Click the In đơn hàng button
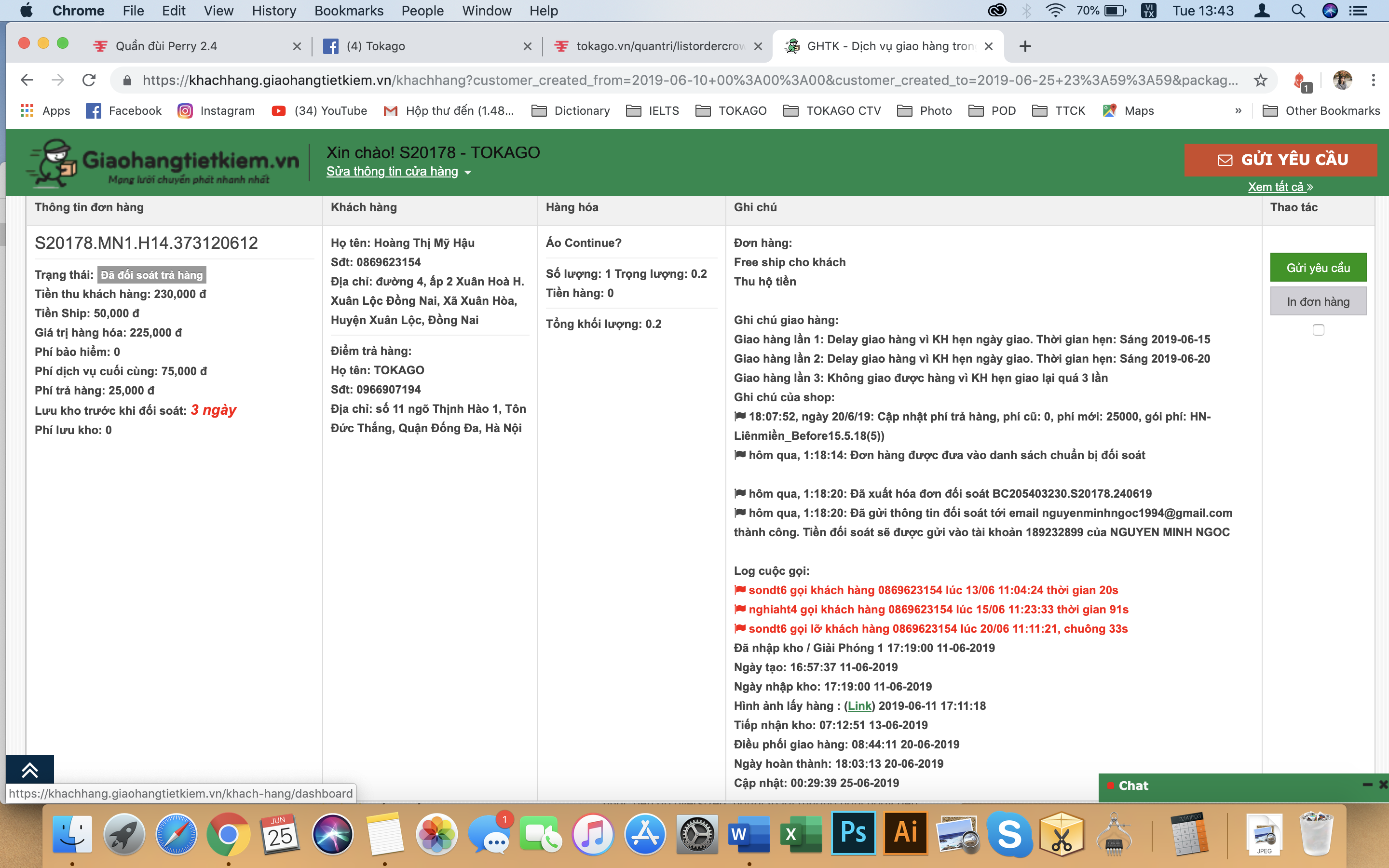Image resolution: width=1389 pixels, height=868 pixels. [x=1318, y=301]
